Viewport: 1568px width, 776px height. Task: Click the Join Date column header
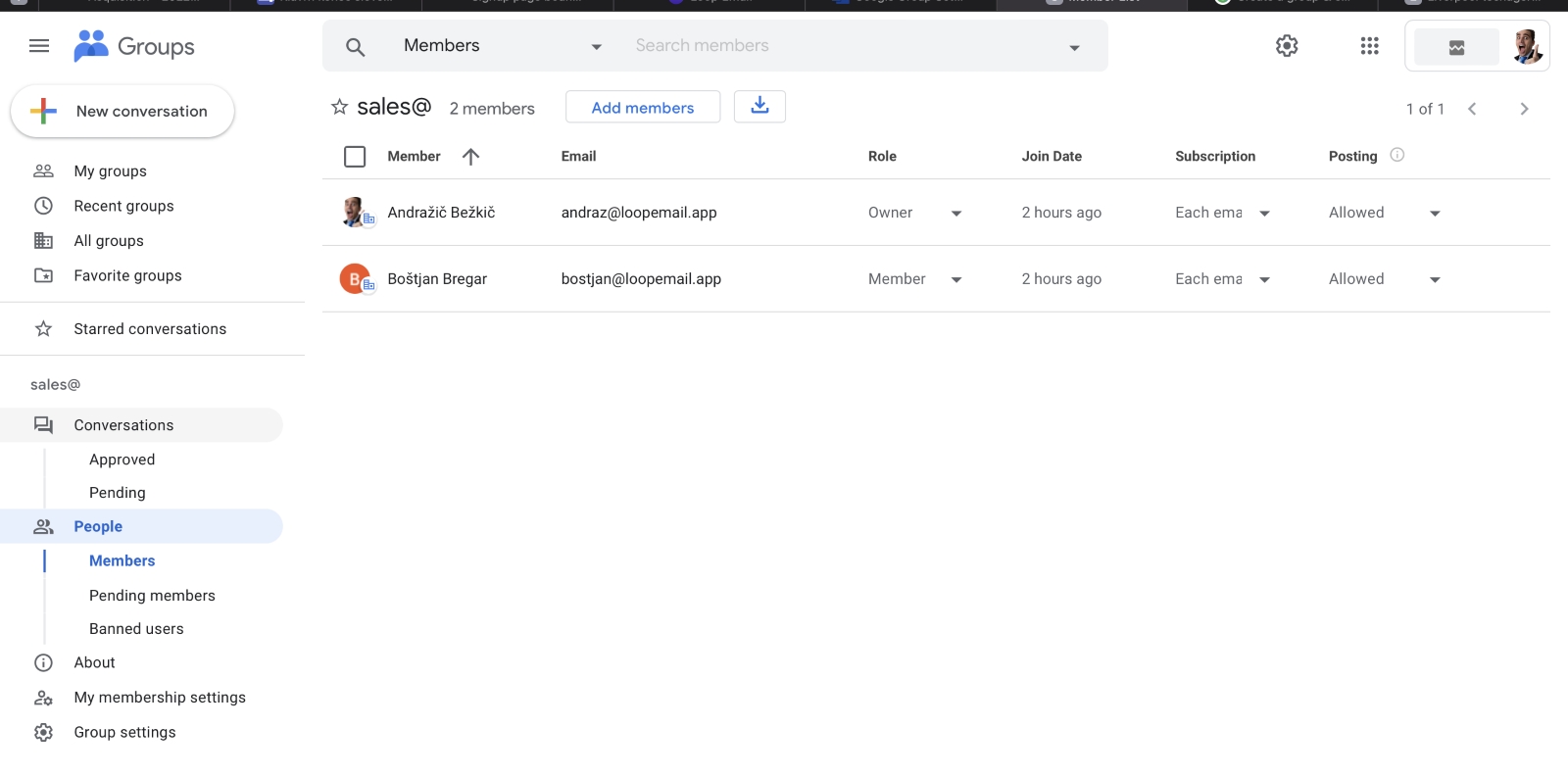click(1052, 157)
